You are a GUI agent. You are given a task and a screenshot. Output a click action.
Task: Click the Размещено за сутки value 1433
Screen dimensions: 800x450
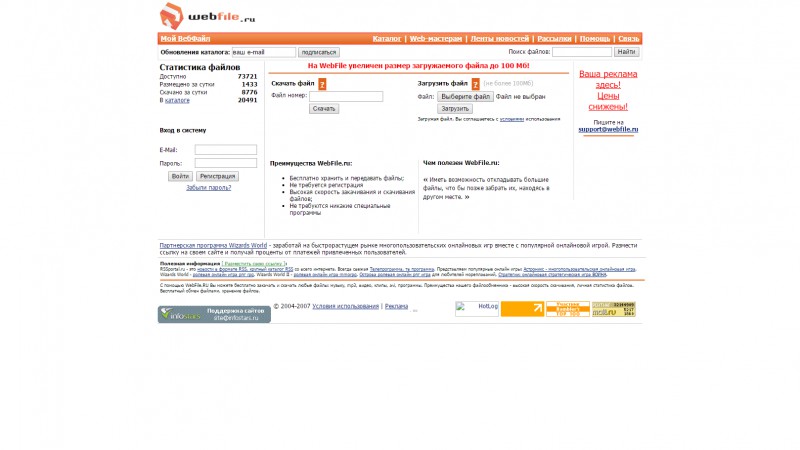click(x=249, y=85)
